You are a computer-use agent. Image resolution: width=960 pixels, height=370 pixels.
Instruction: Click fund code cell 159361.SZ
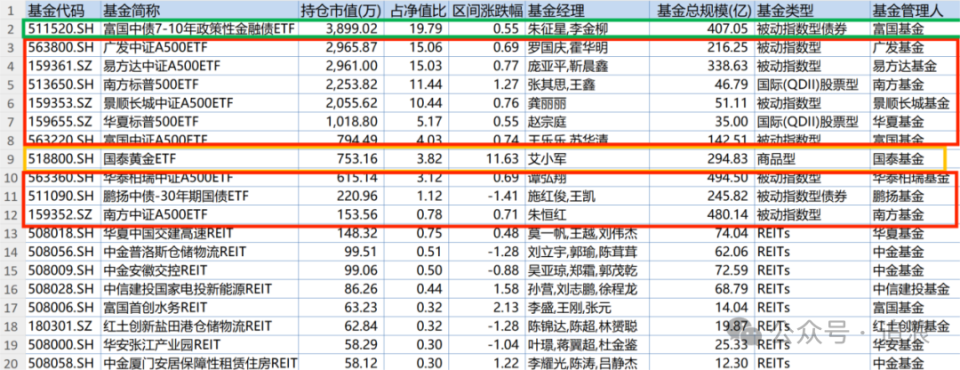(63, 65)
